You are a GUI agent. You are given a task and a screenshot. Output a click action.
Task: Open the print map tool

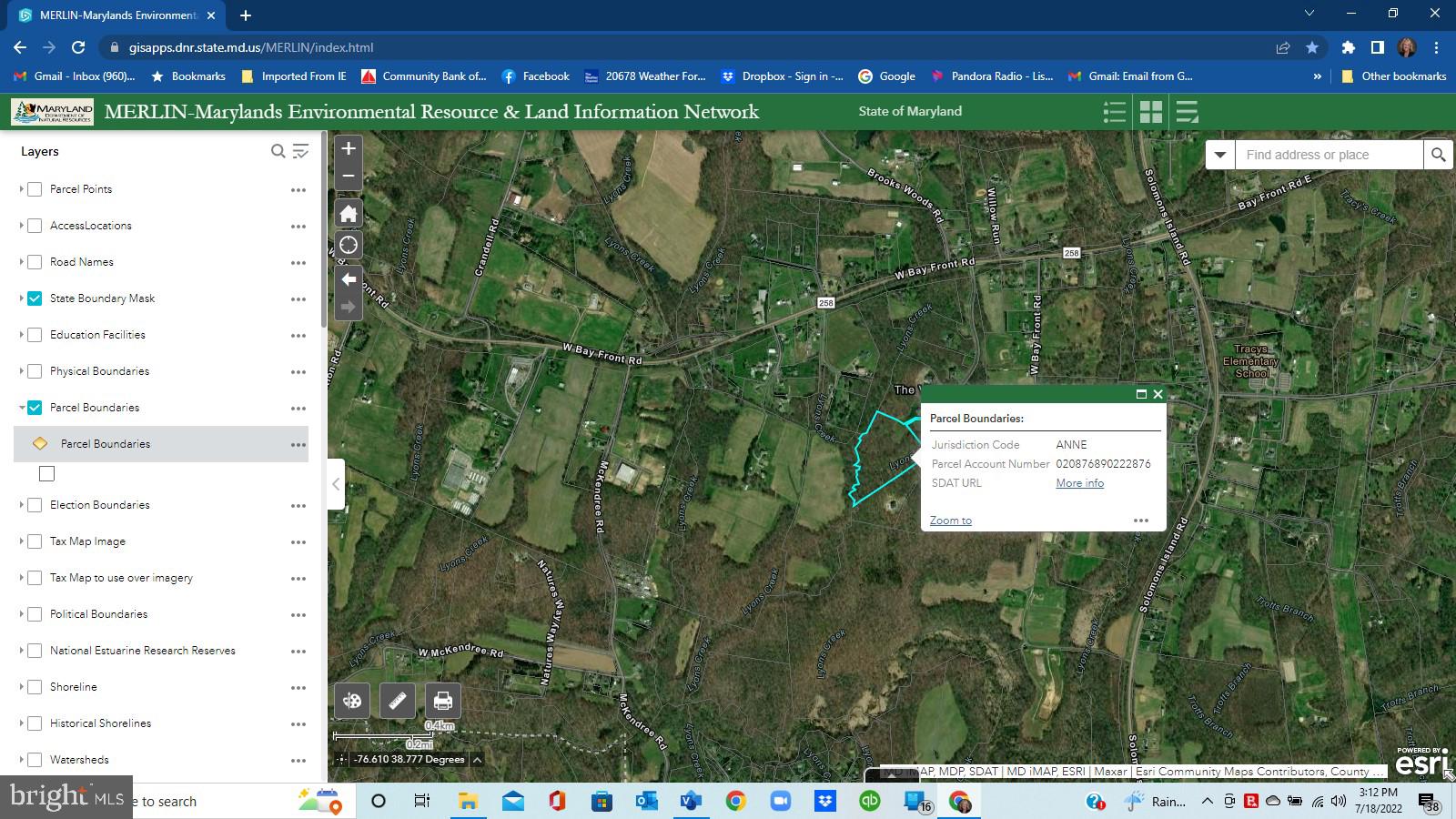(443, 701)
